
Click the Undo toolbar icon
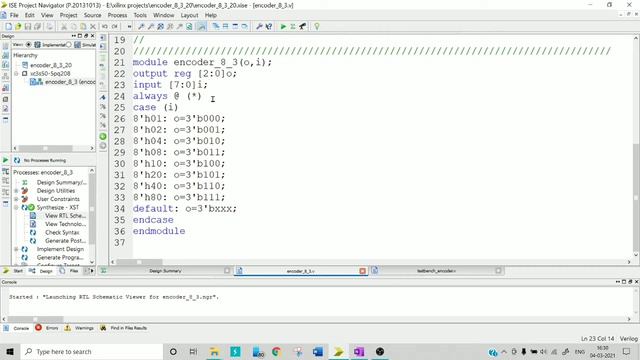tap(105, 27)
